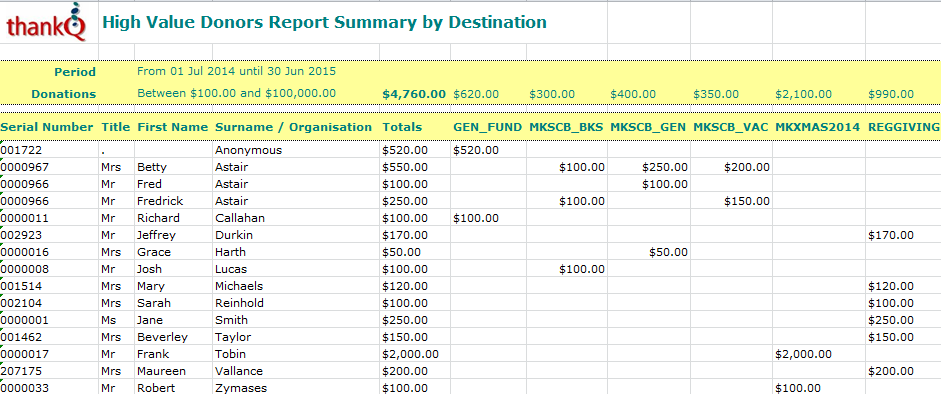This screenshot has height=394, width=941.
Task: Click Tobin's MKXMAS2014 $2,000.00 cell
Action: [804, 354]
